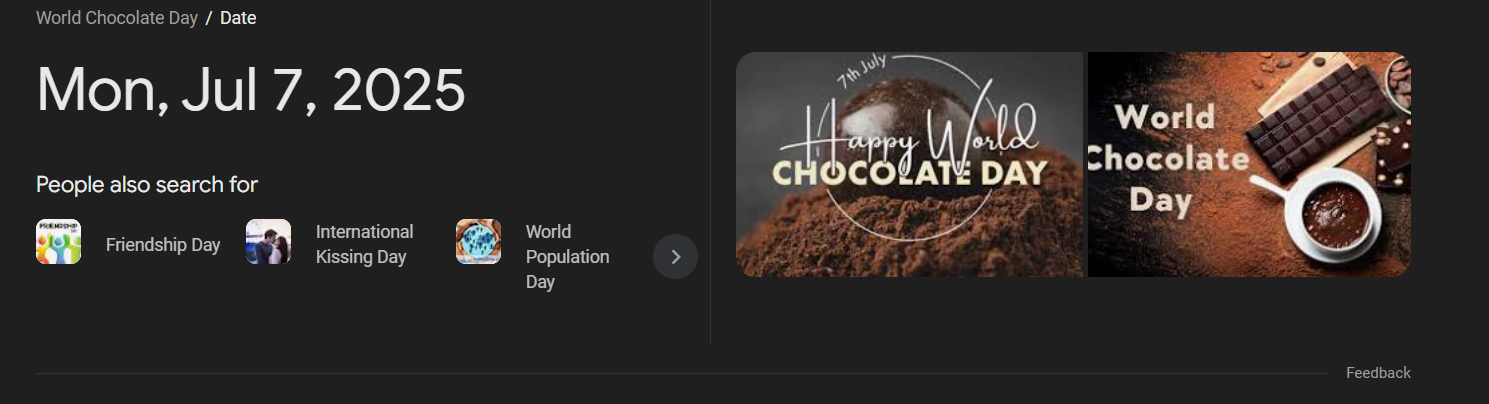Click the Mon, Jul 7, 2025 date heading
The width and height of the screenshot is (1489, 404).
click(251, 90)
